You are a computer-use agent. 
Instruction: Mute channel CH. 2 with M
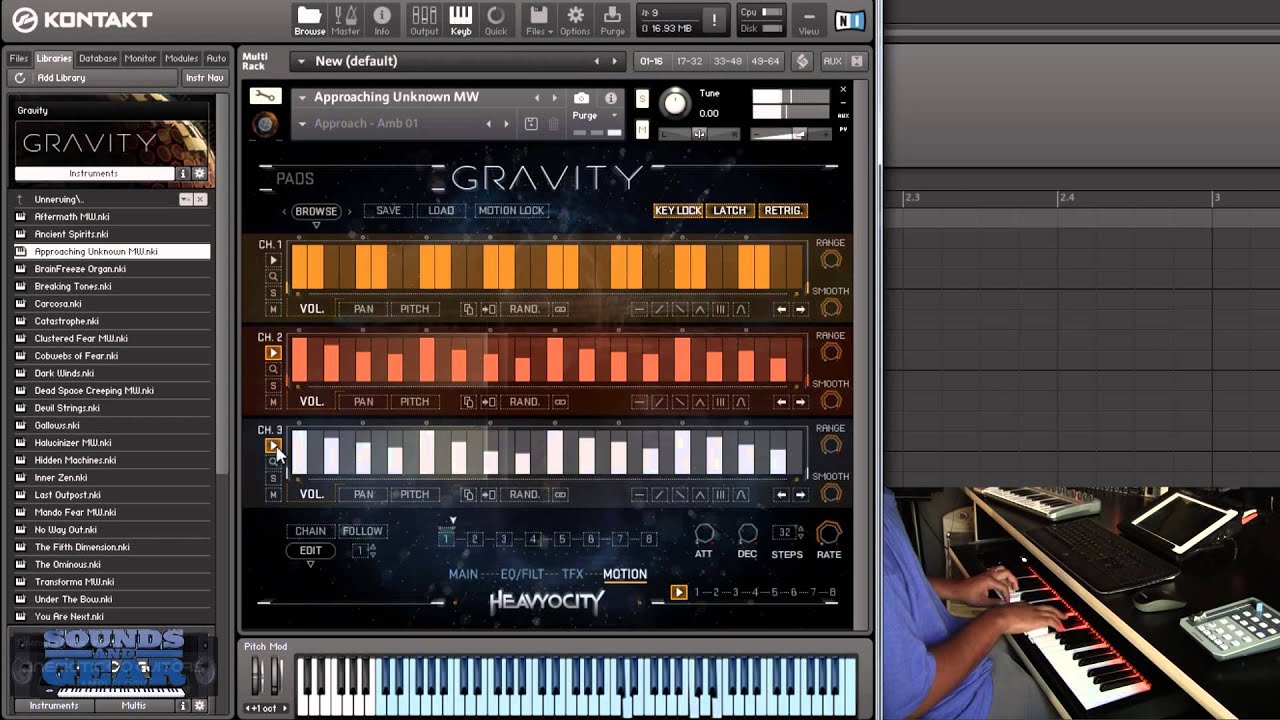coord(273,402)
